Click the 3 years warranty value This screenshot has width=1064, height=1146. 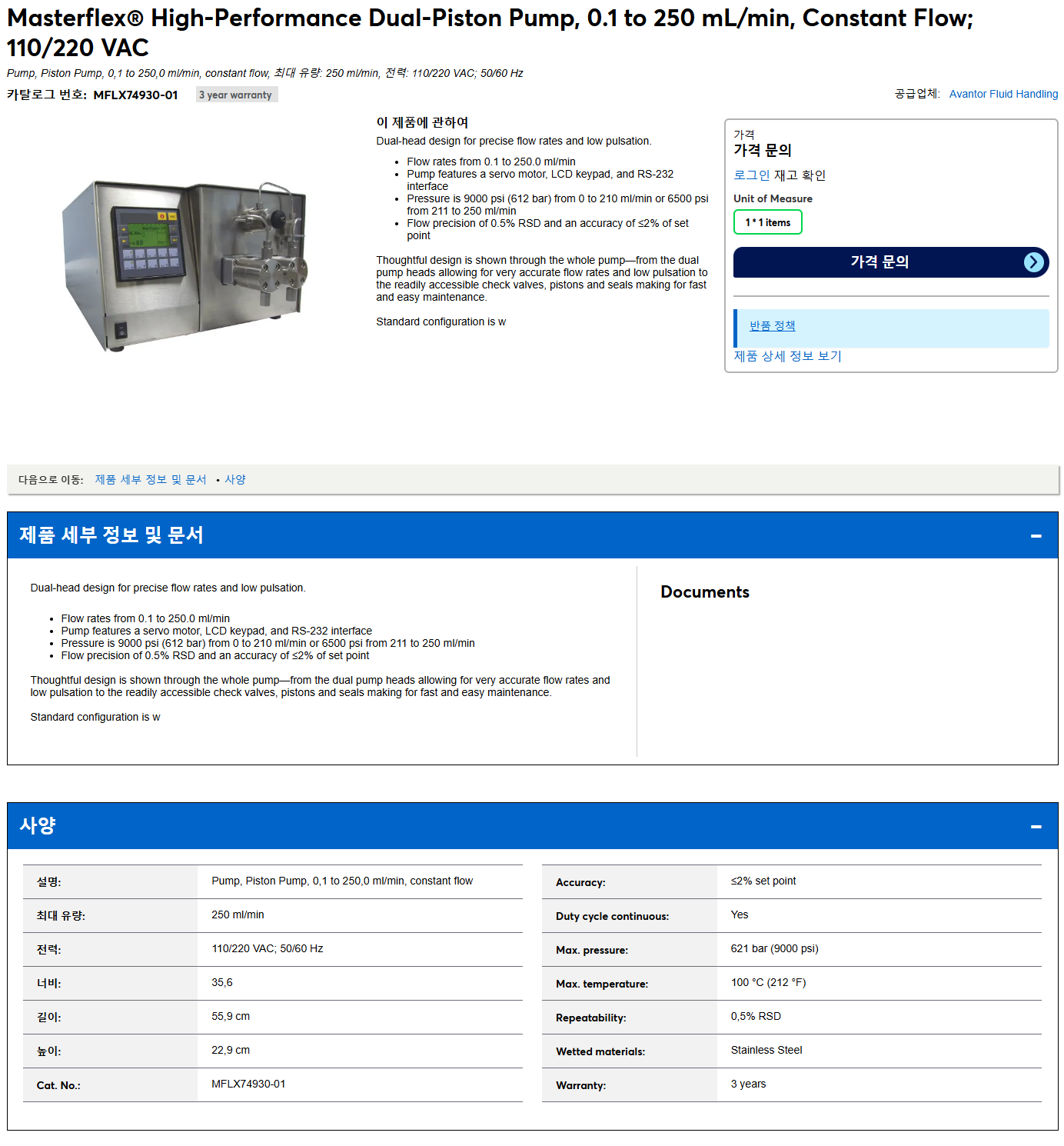(x=748, y=1084)
